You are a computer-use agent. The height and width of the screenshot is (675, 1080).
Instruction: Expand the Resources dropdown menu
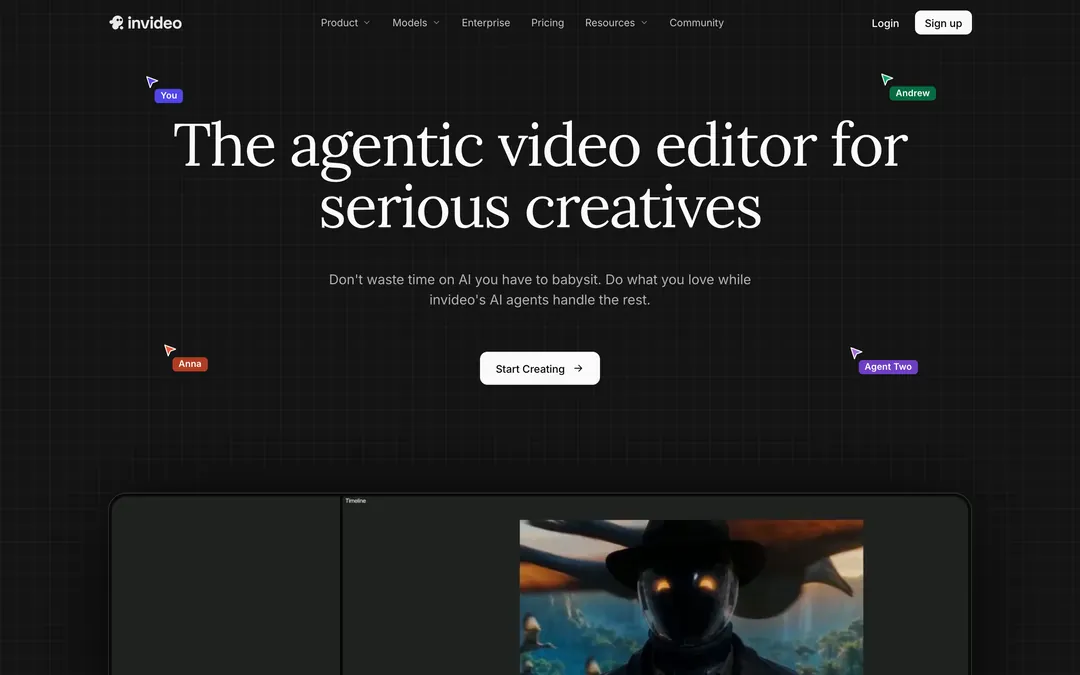click(616, 23)
